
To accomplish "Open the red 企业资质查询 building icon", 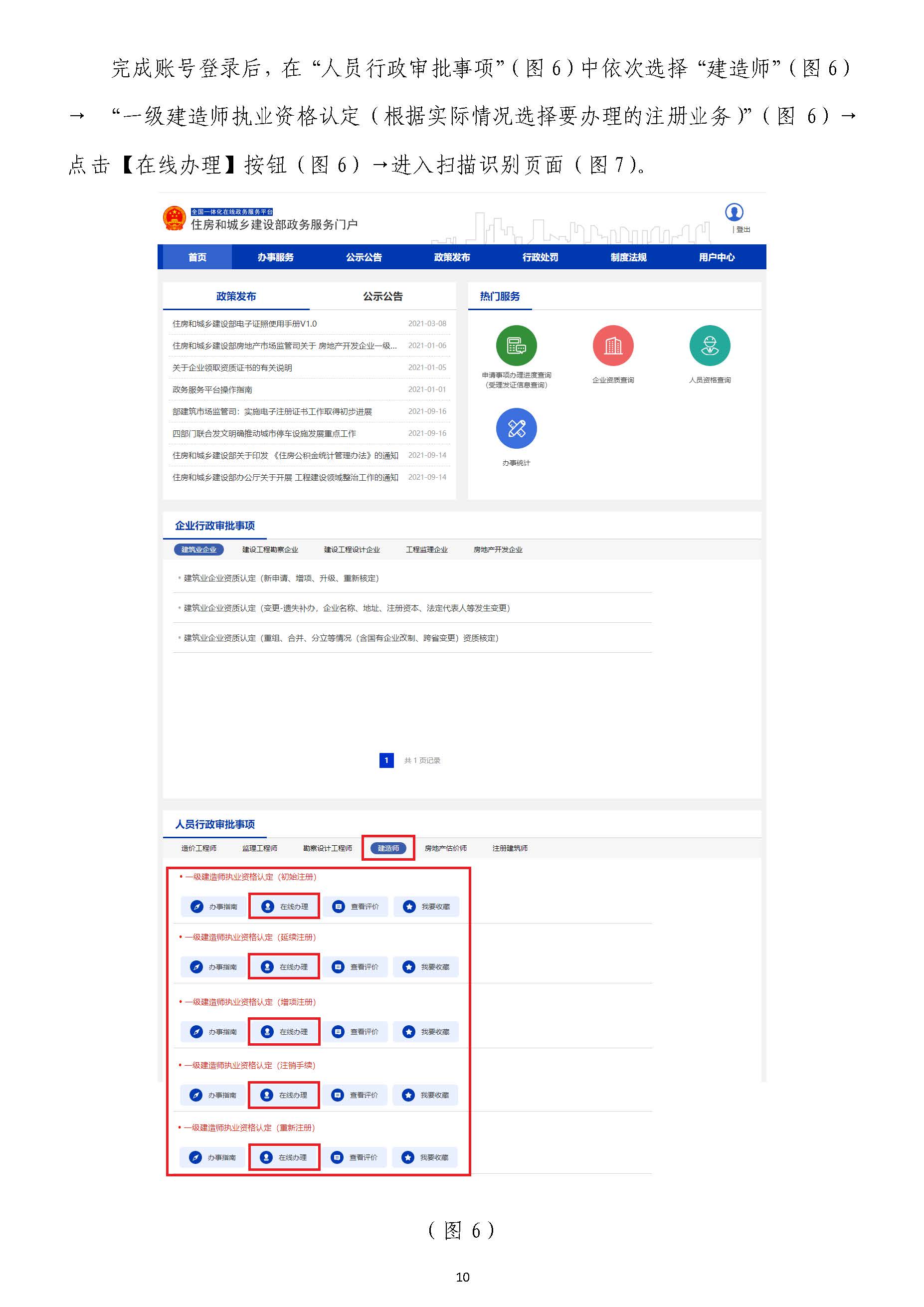I will click(x=612, y=346).
